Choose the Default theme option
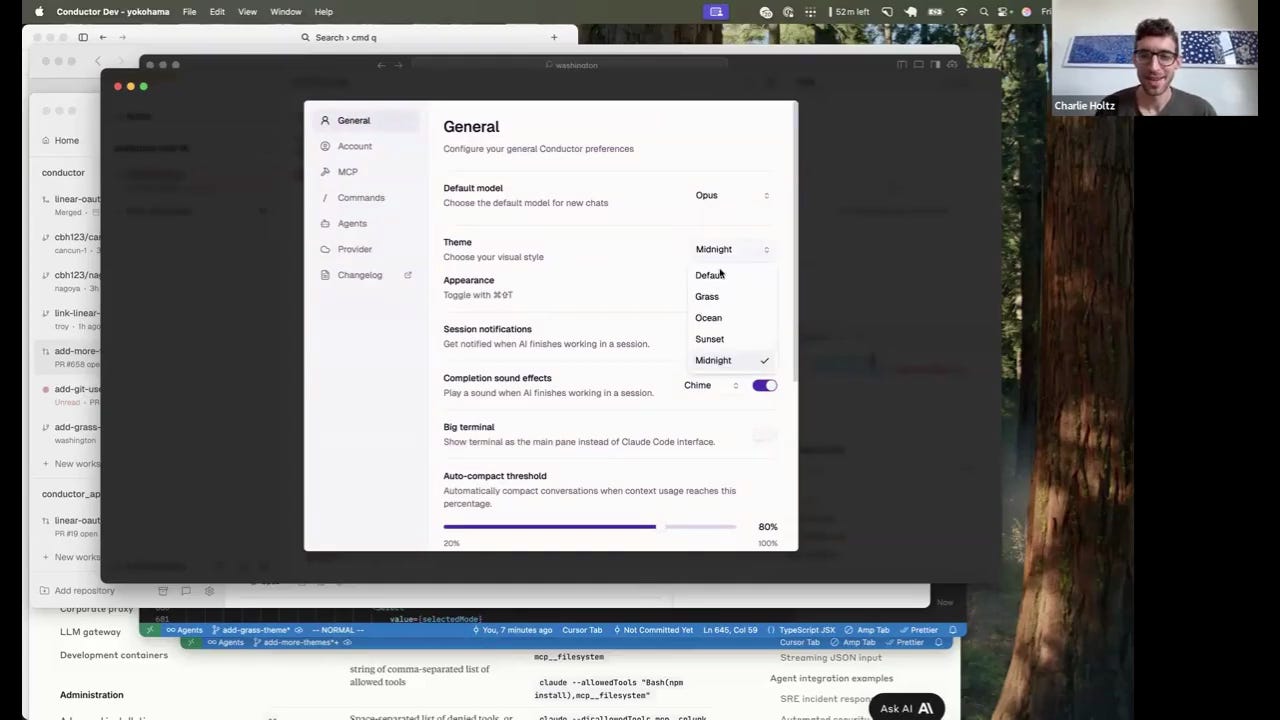Image resolution: width=1280 pixels, height=720 pixels. (x=732, y=275)
